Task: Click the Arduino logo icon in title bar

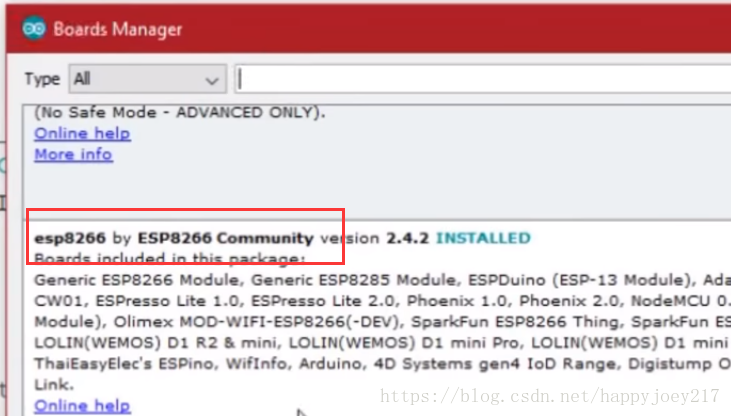Action: click(34, 28)
